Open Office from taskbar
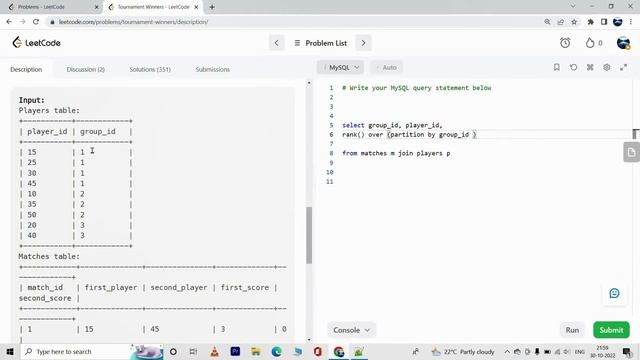This screenshot has height=360, width=640. pyautogui.click(x=318, y=351)
